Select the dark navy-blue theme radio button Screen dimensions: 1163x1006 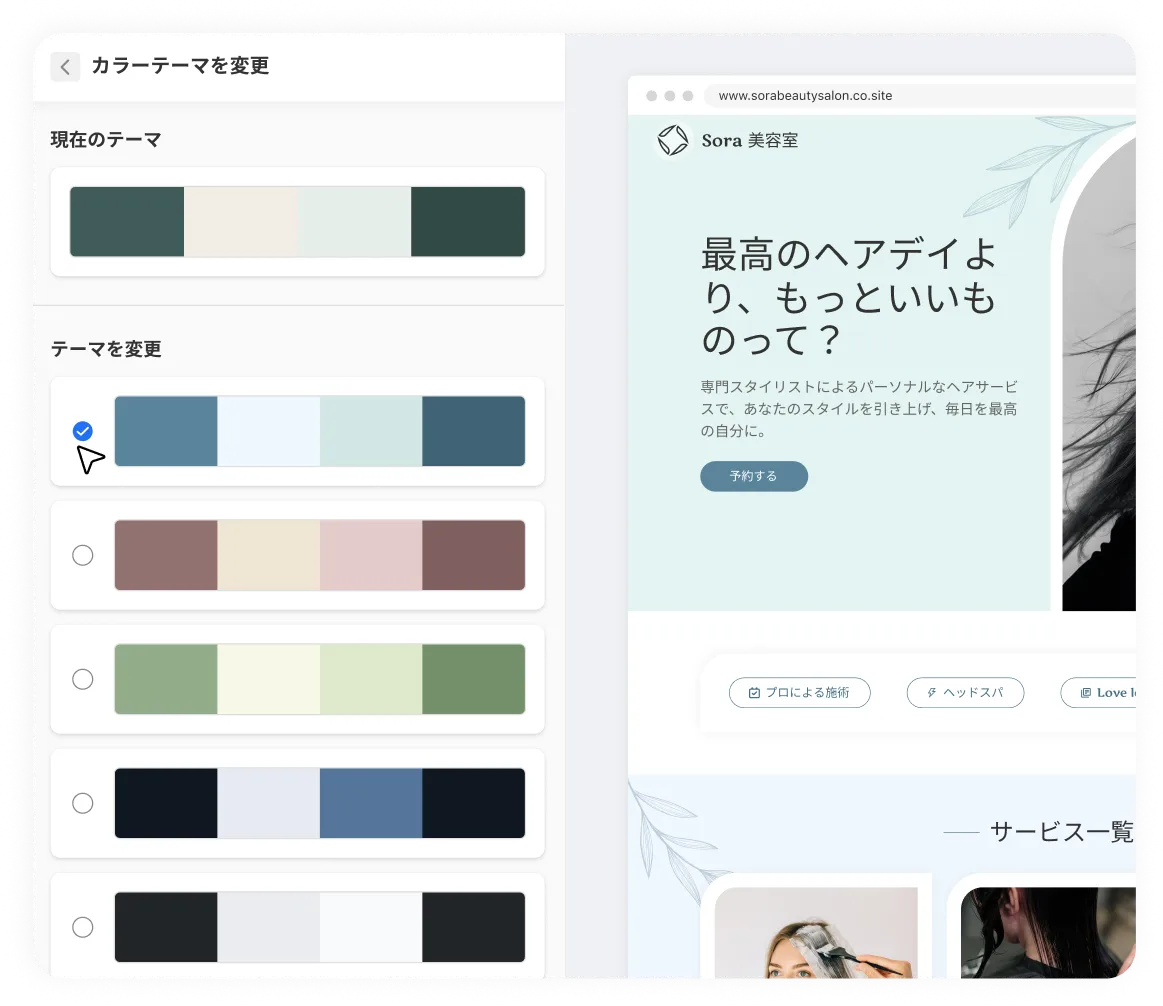(x=83, y=803)
